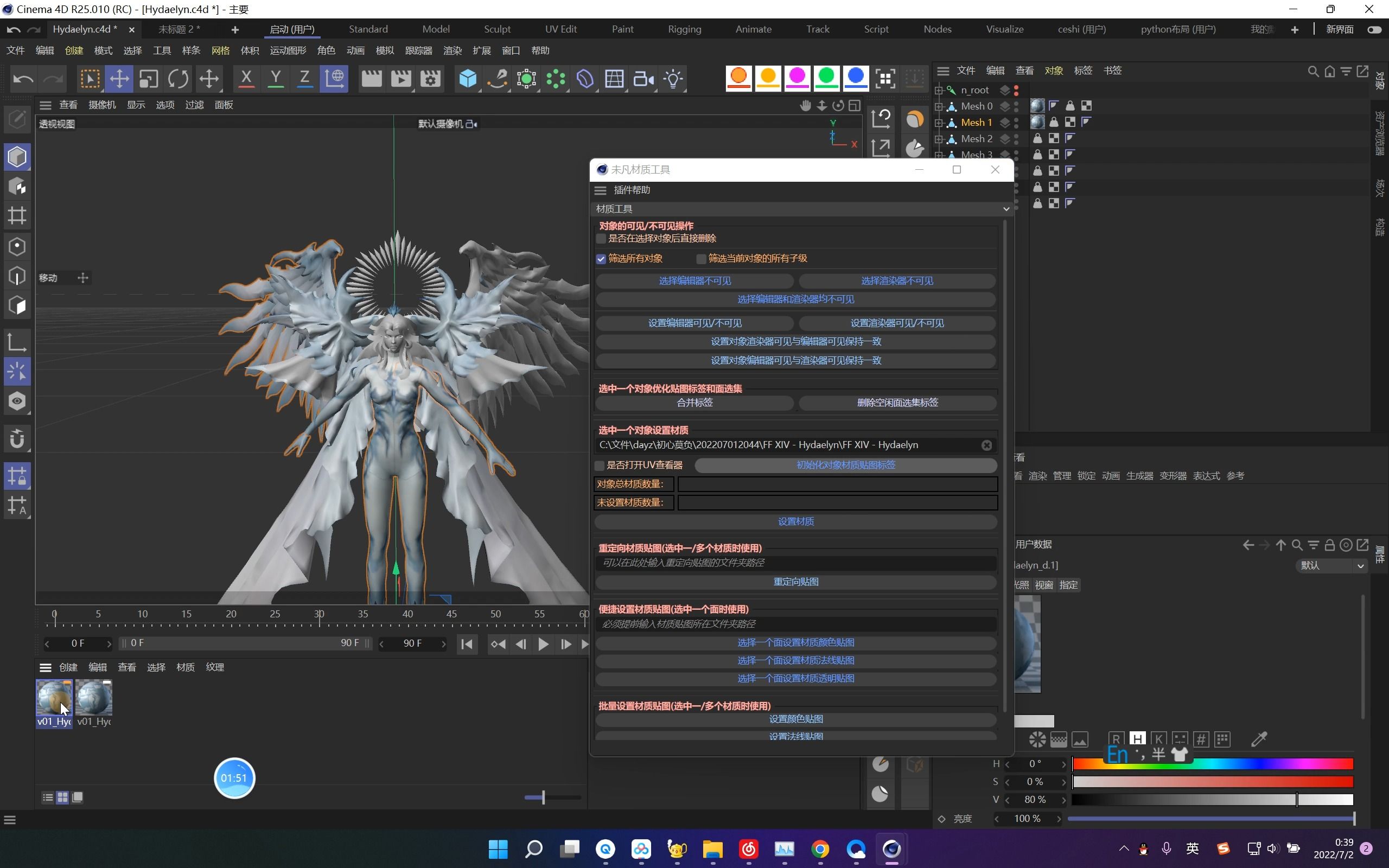Click the Object Manager search icon

click(x=1312, y=71)
